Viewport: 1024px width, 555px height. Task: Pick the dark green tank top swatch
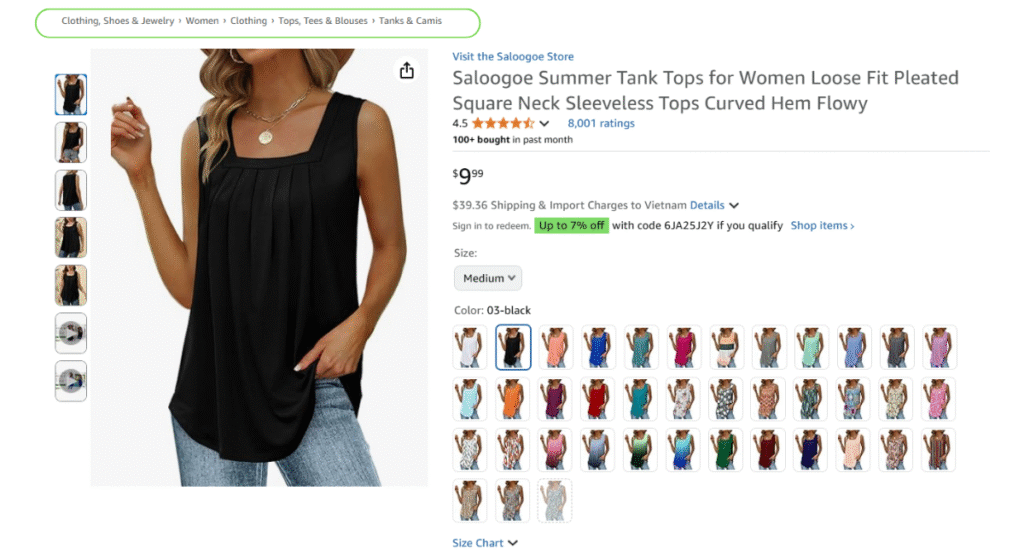[725, 450]
